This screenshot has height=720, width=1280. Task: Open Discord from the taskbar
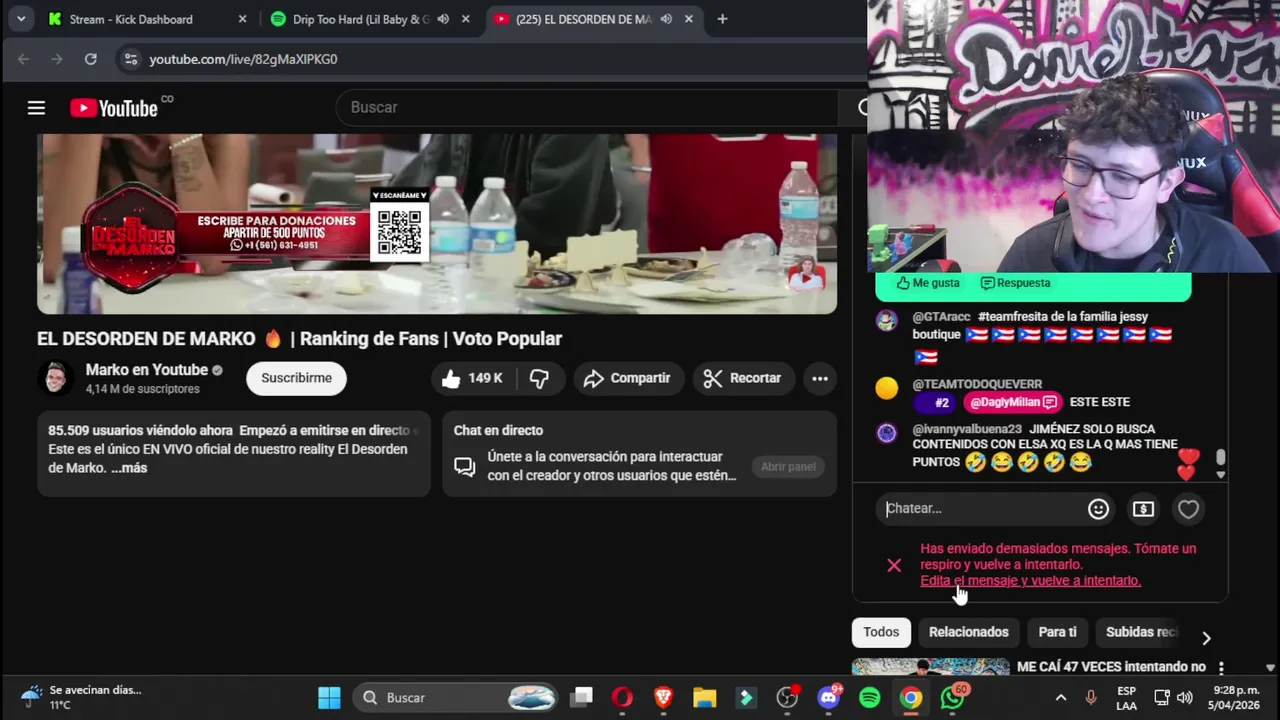829,698
